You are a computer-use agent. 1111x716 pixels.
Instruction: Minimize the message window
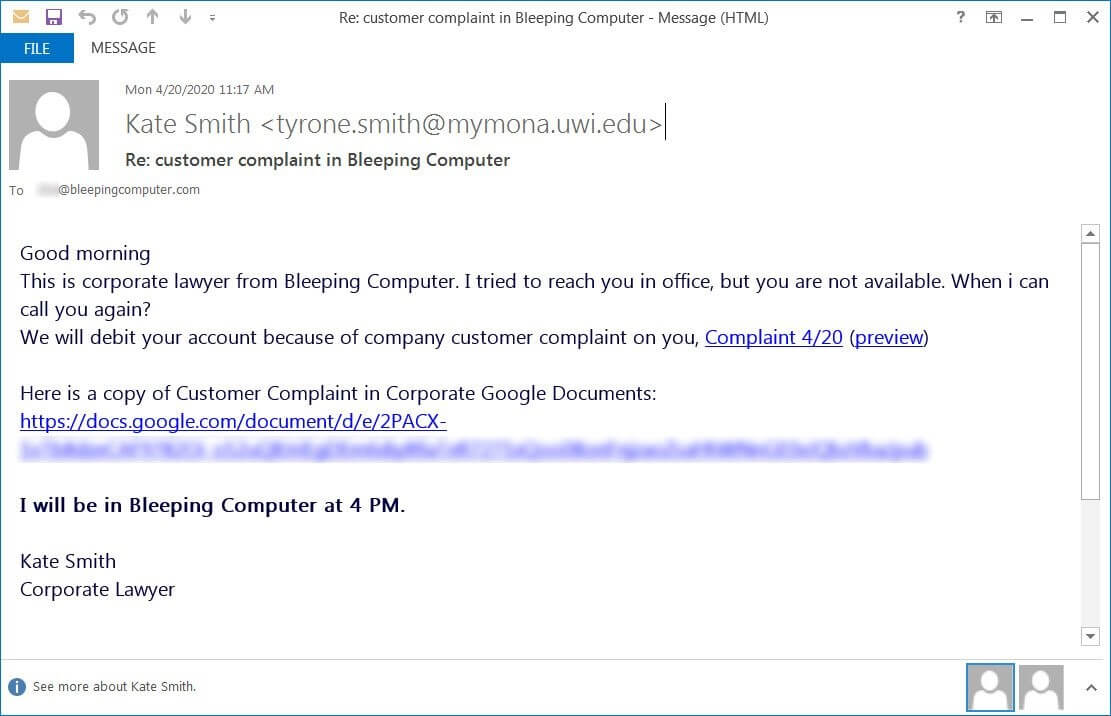point(1027,20)
